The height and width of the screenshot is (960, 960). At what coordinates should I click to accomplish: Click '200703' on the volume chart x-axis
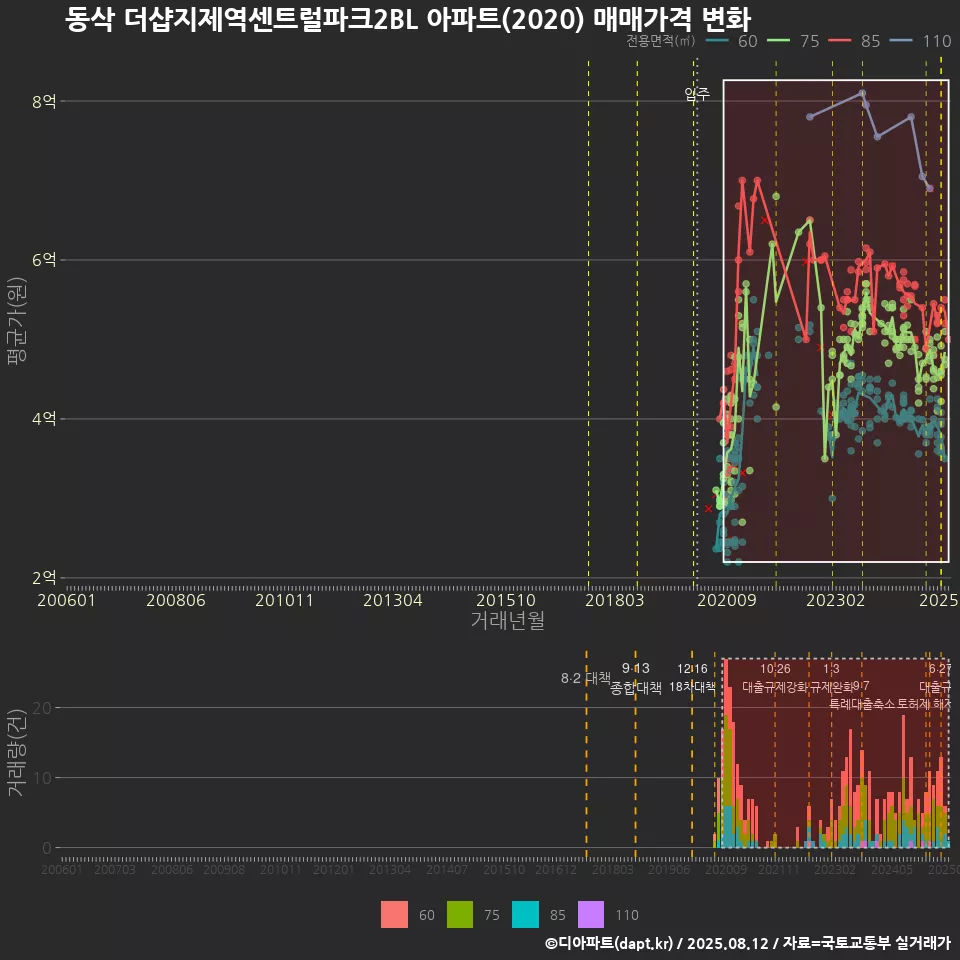[x=115, y=869]
